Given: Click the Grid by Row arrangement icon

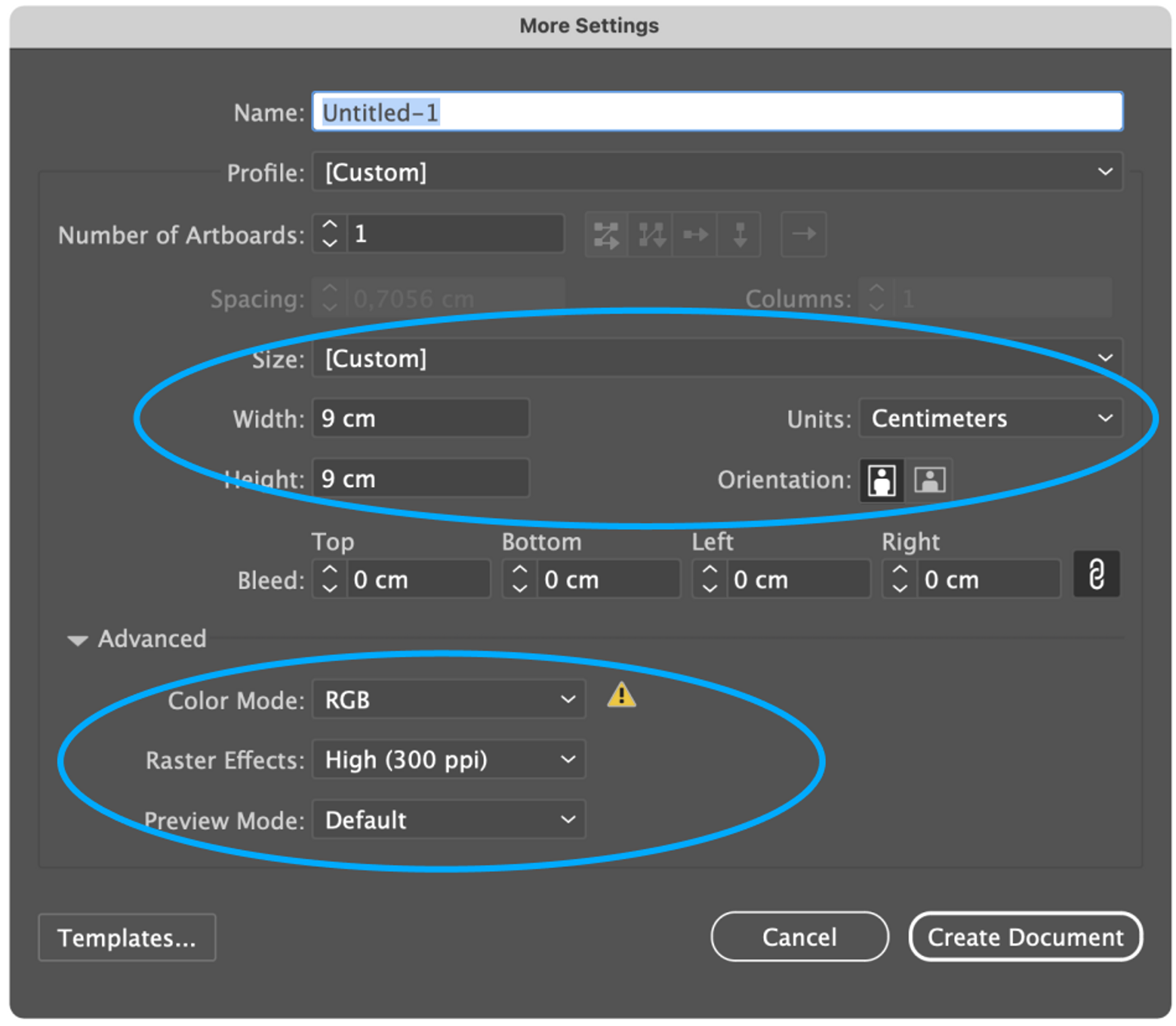Looking at the screenshot, I should point(606,235).
